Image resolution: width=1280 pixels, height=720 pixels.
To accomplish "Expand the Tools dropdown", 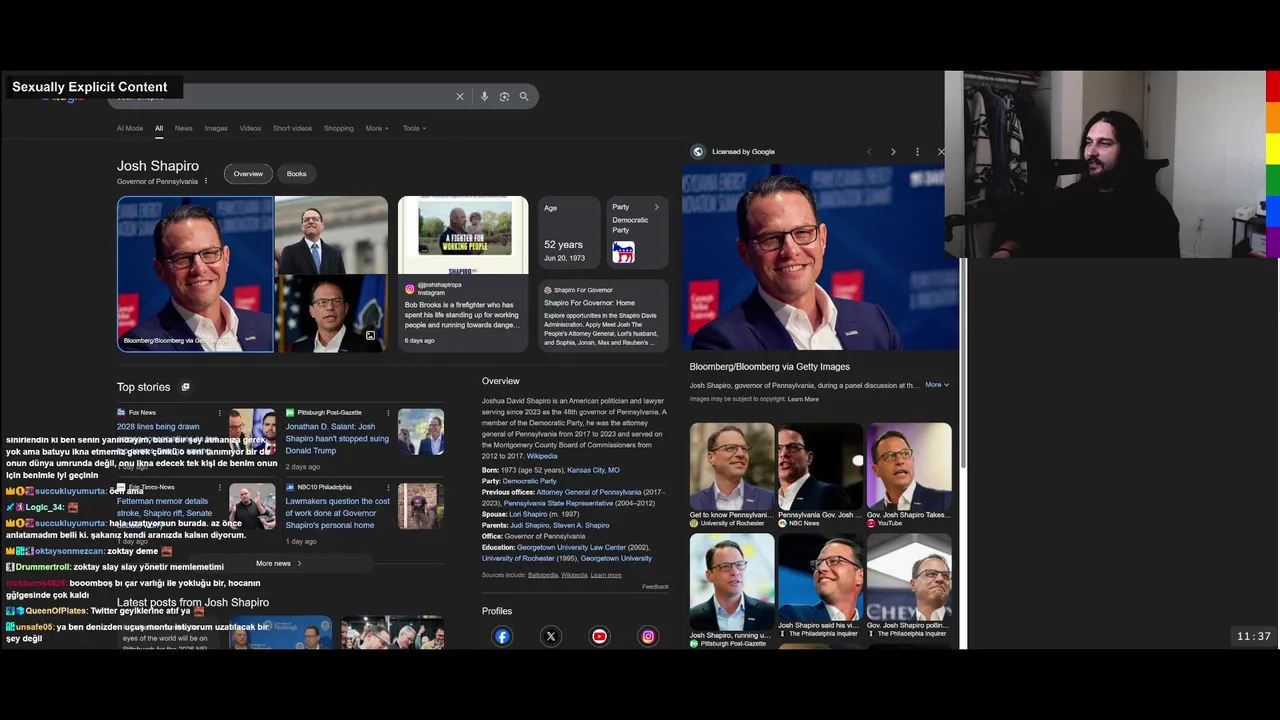I will coord(414,128).
